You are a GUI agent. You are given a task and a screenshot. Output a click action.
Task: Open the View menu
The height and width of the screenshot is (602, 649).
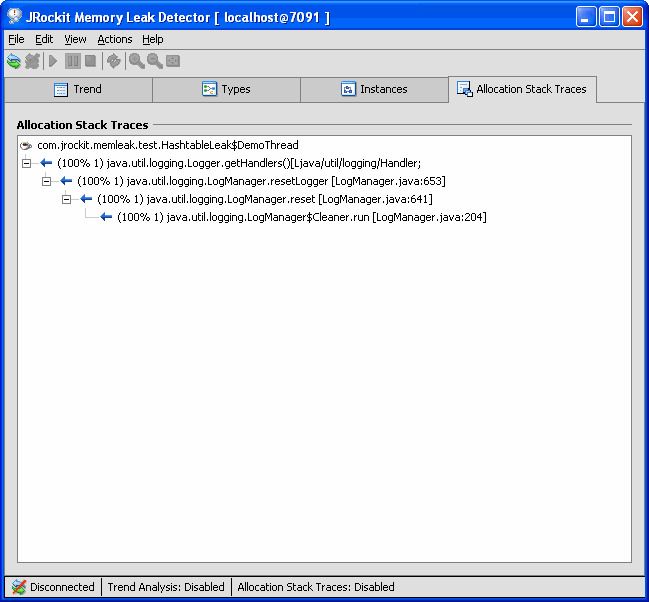pos(75,39)
